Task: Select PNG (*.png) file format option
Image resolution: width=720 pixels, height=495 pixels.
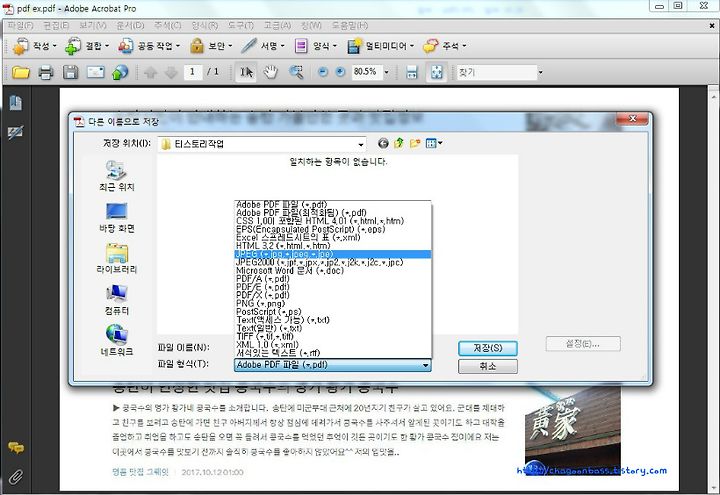Action: click(x=333, y=304)
